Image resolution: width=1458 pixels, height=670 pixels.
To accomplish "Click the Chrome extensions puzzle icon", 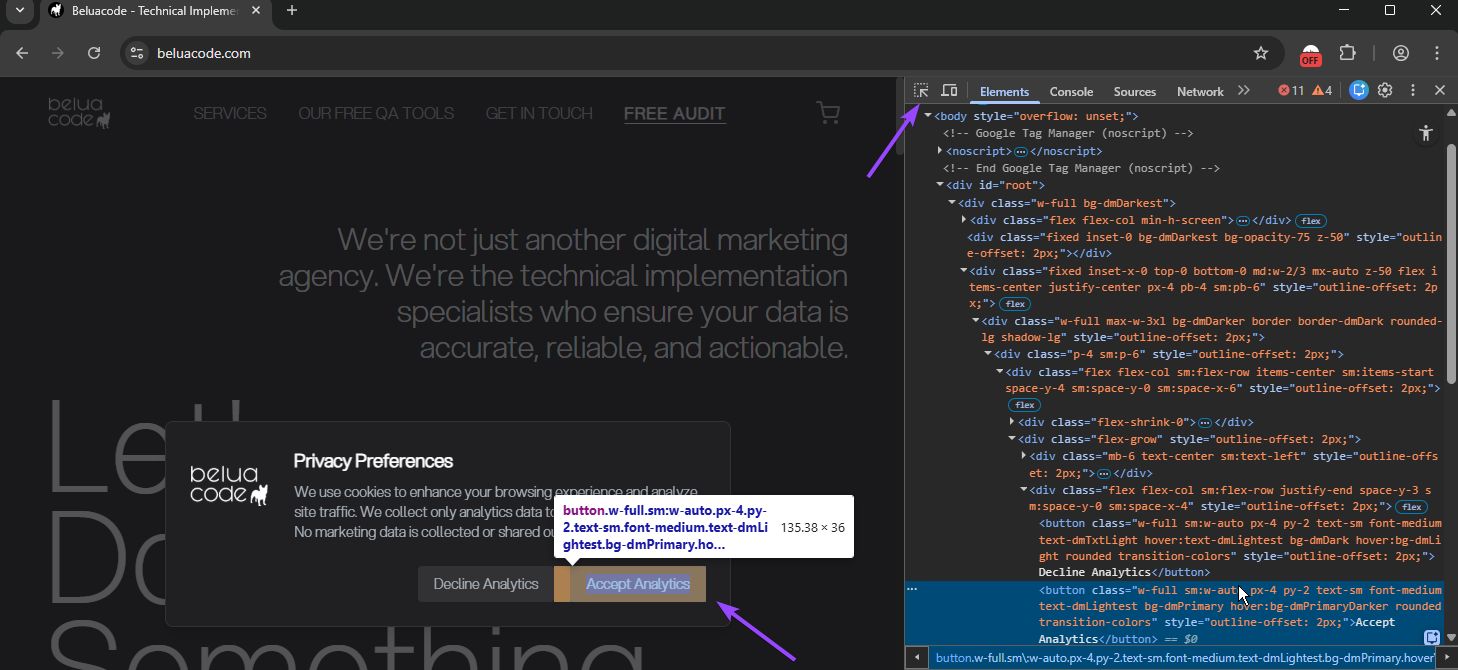I will tap(1347, 53).
